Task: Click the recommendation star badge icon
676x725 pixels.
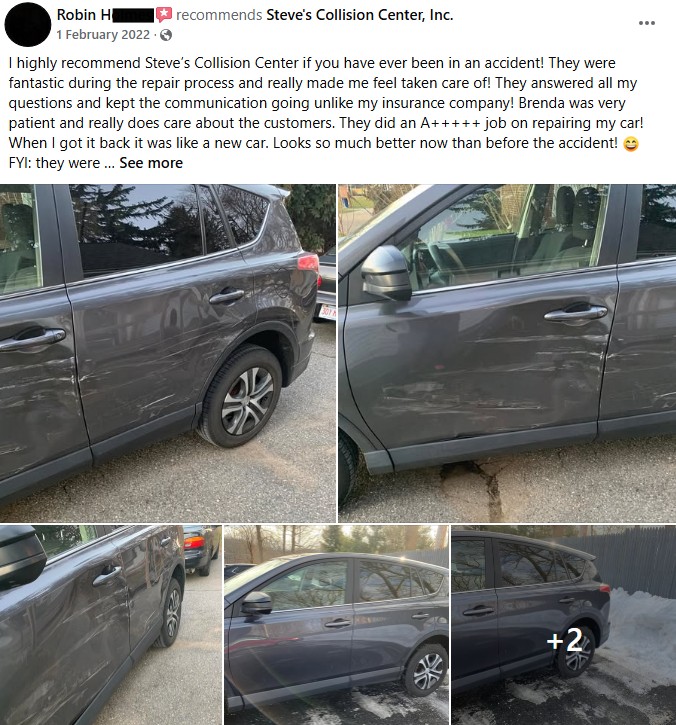Action: [x=164, y=15]
